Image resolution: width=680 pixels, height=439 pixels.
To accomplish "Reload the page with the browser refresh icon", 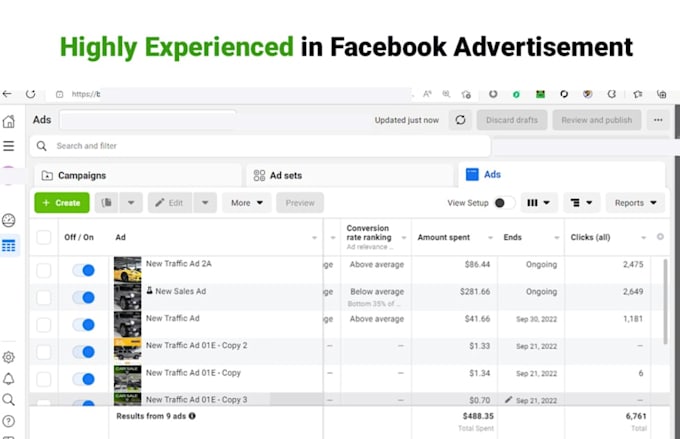I will coord(30,94).
